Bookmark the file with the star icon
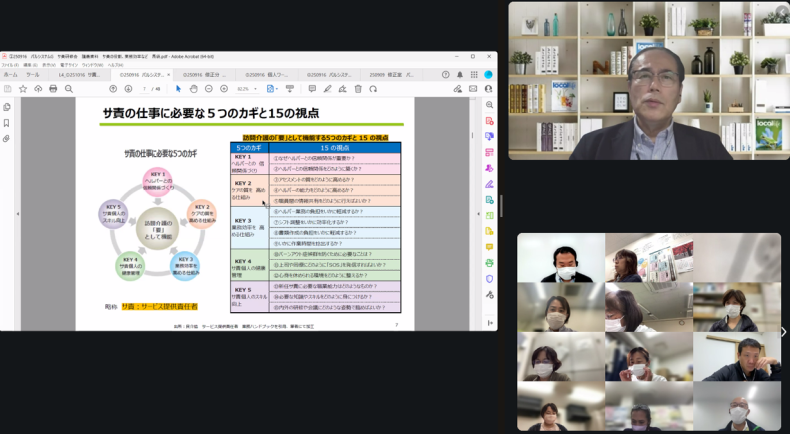Viewport: 790px width, 434px height. [x=23, y=88]
